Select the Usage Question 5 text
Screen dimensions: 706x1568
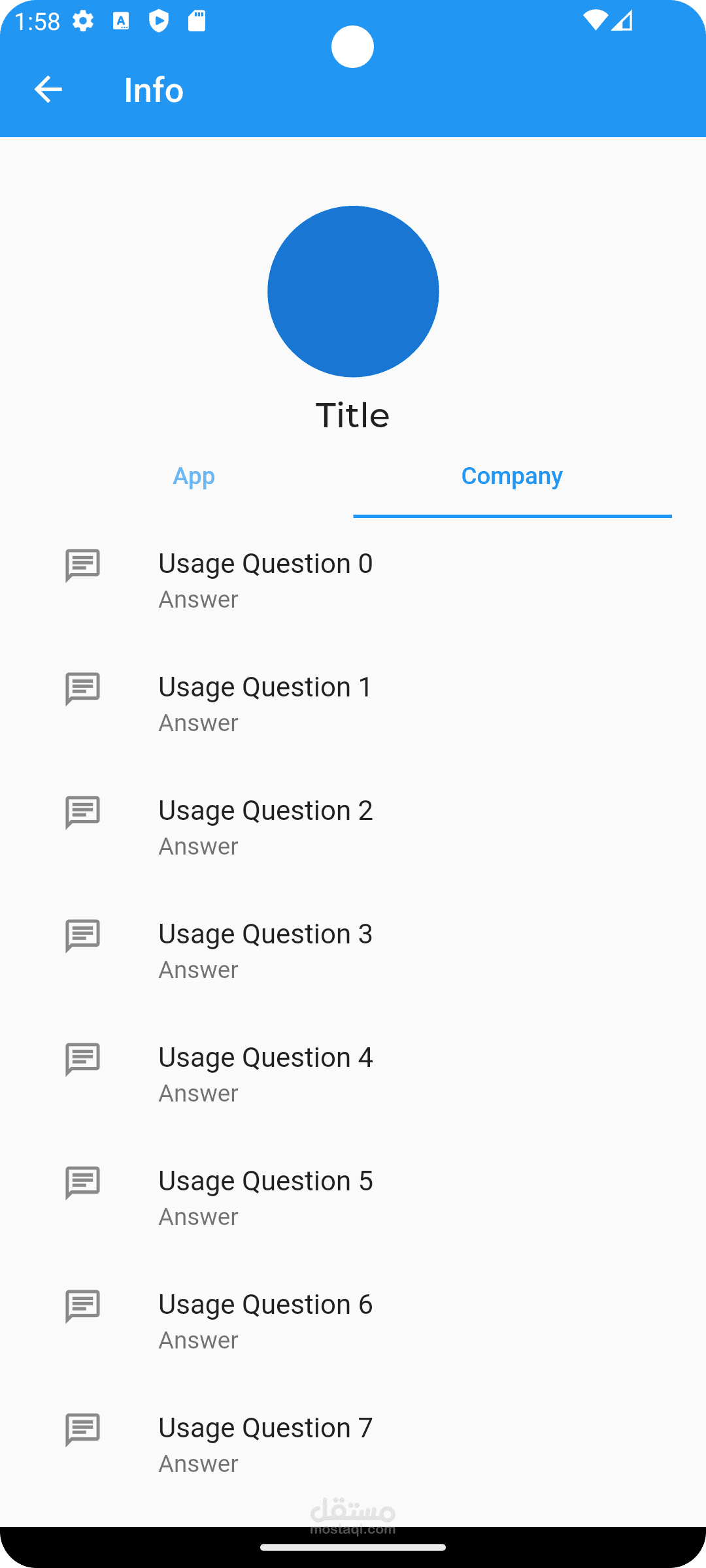point(265,1181)
